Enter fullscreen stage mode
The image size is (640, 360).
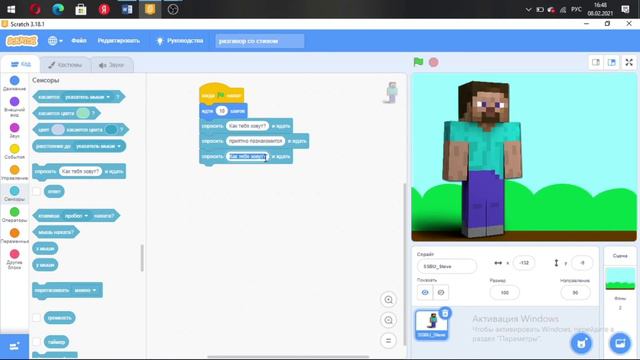pos(629,62)
